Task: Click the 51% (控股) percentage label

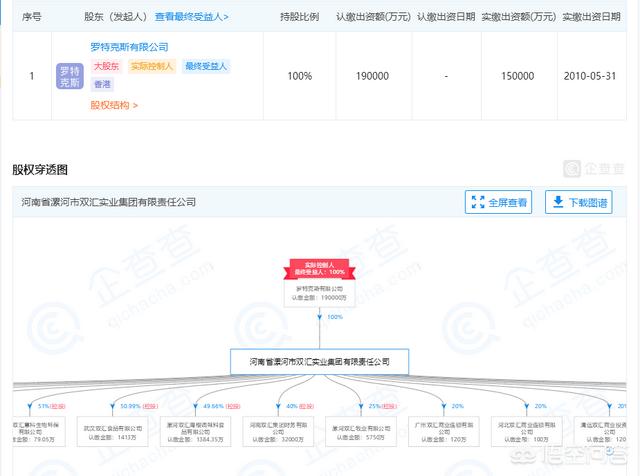Action: [51, 406]
